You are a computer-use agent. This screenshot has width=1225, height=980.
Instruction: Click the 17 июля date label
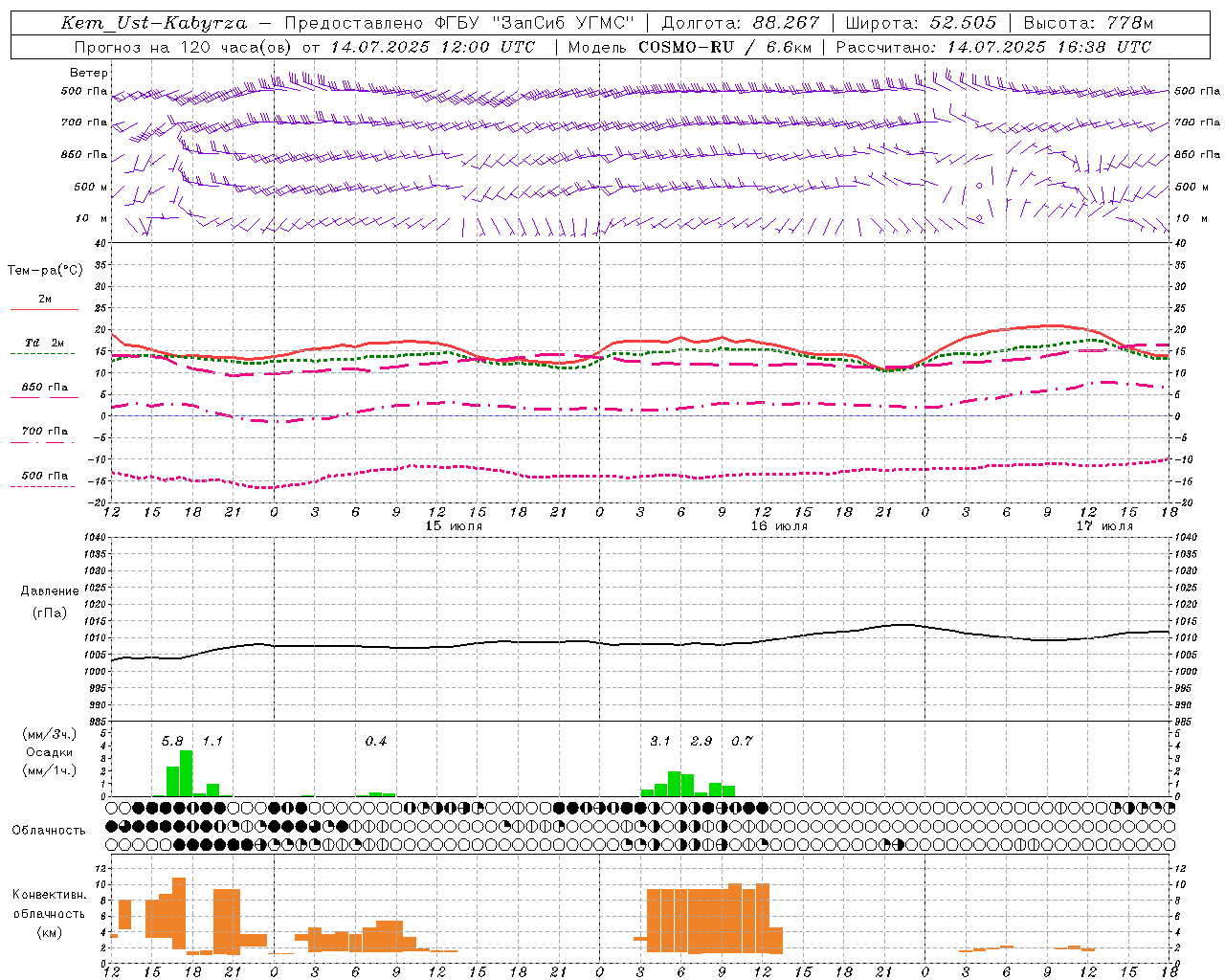(1104, 526)
